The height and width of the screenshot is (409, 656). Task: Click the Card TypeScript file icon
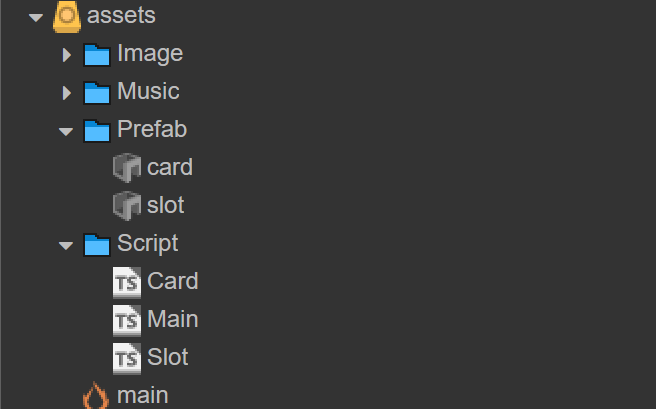[127, 282]
